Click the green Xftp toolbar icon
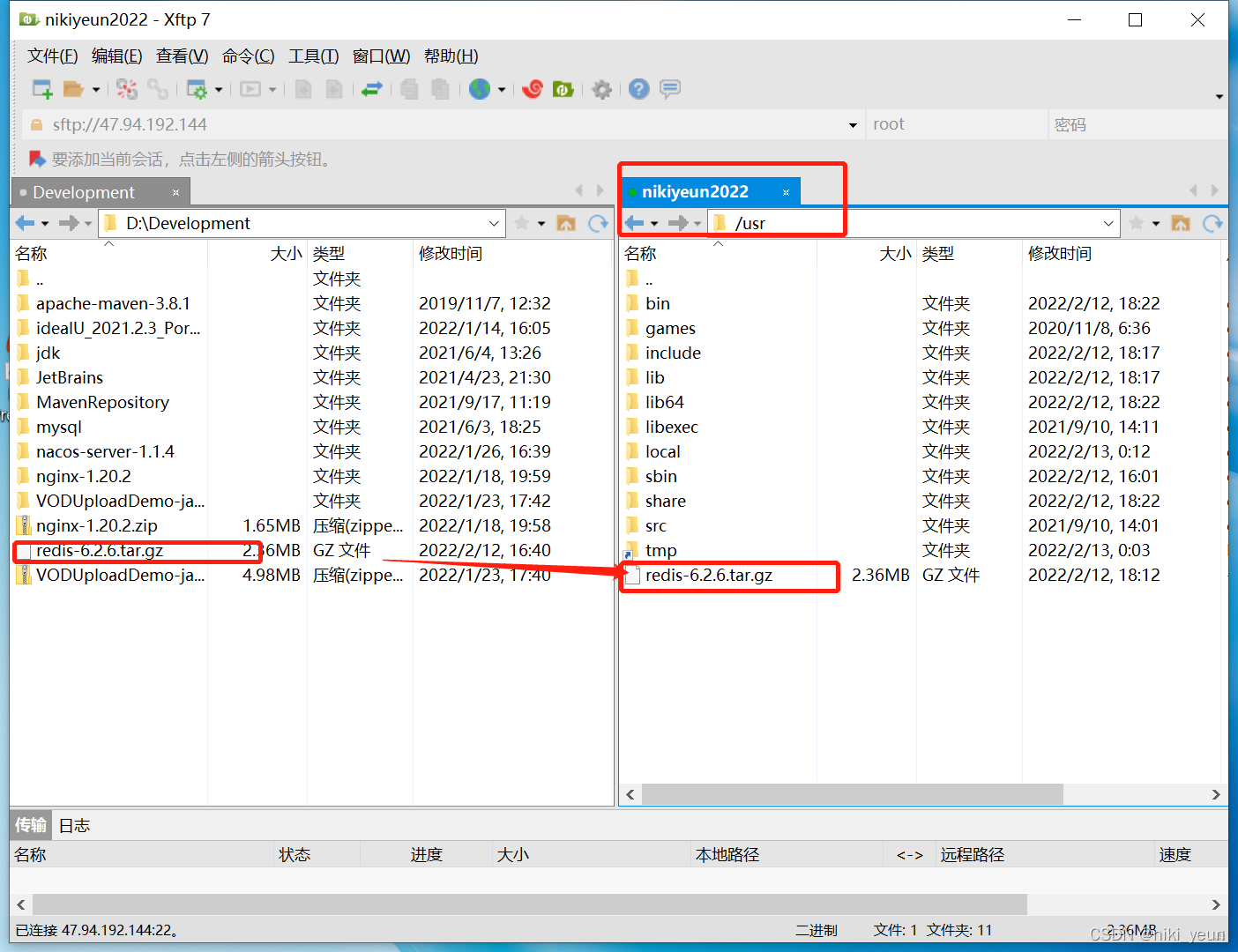The image size is (1238, 952). click(563, 89)
